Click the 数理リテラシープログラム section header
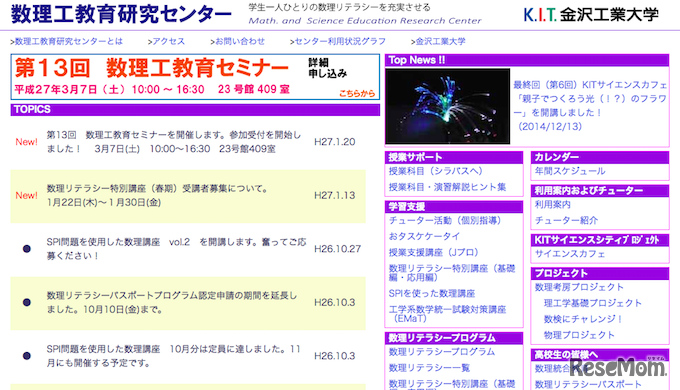This screenshot has width=680, height=390. 454,338
